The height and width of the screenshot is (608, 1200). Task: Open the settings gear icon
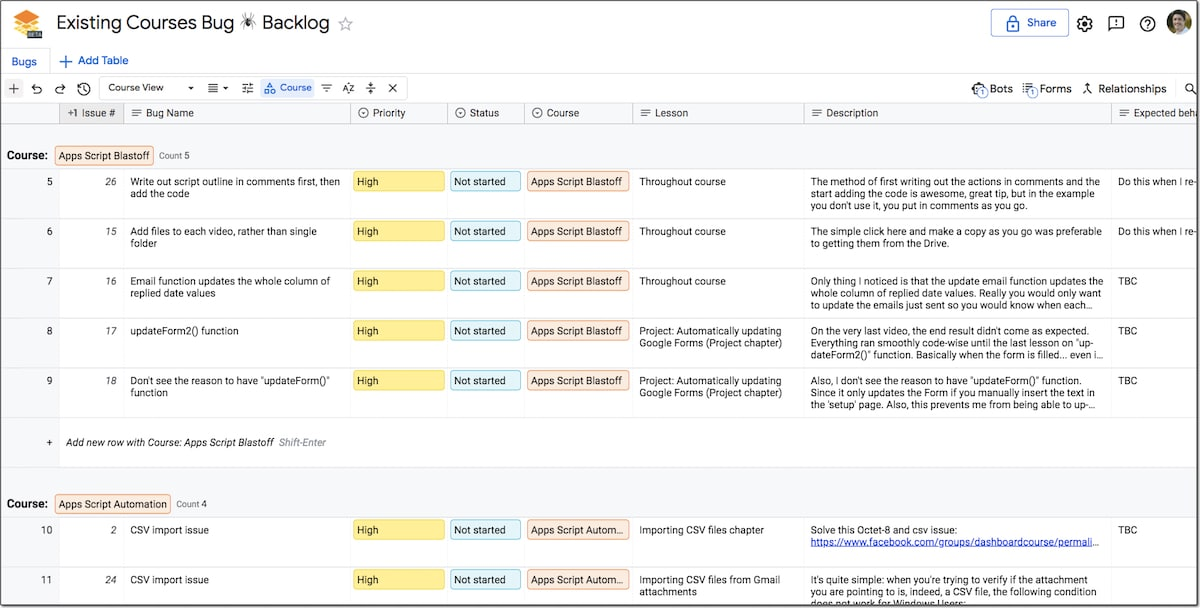[x=1085, y=24]
